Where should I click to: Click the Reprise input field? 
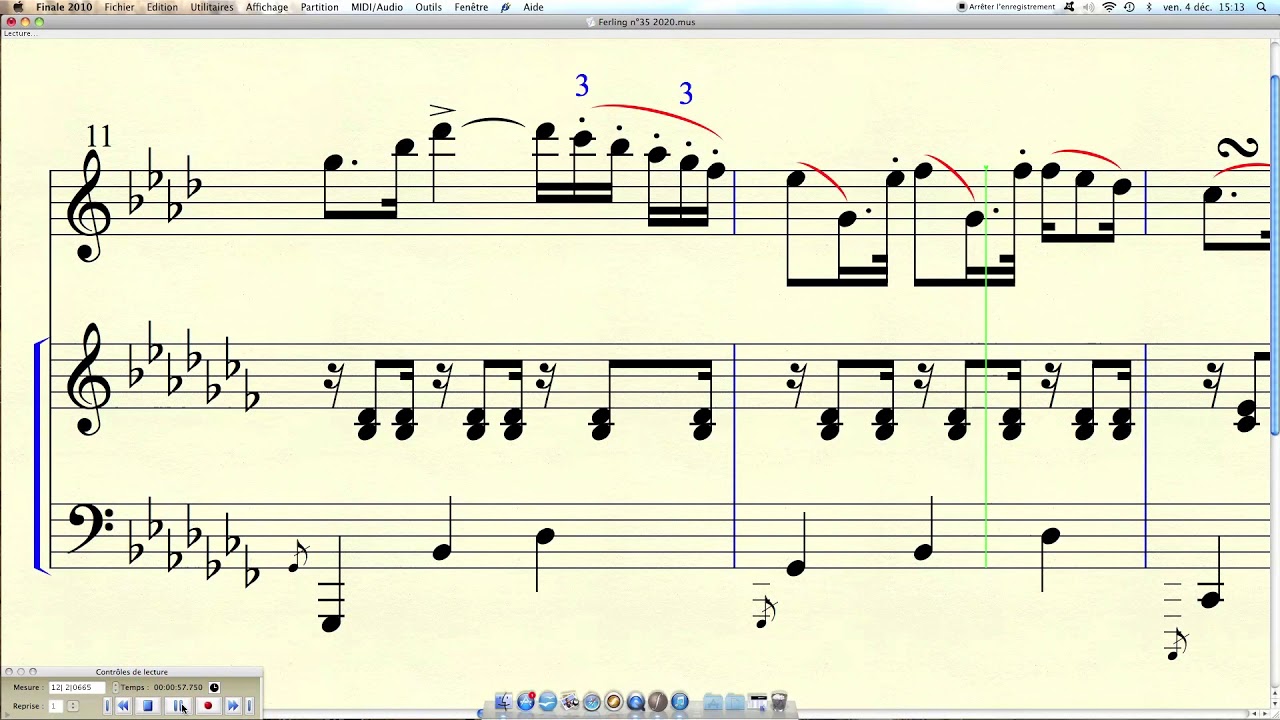click(56, 706)
